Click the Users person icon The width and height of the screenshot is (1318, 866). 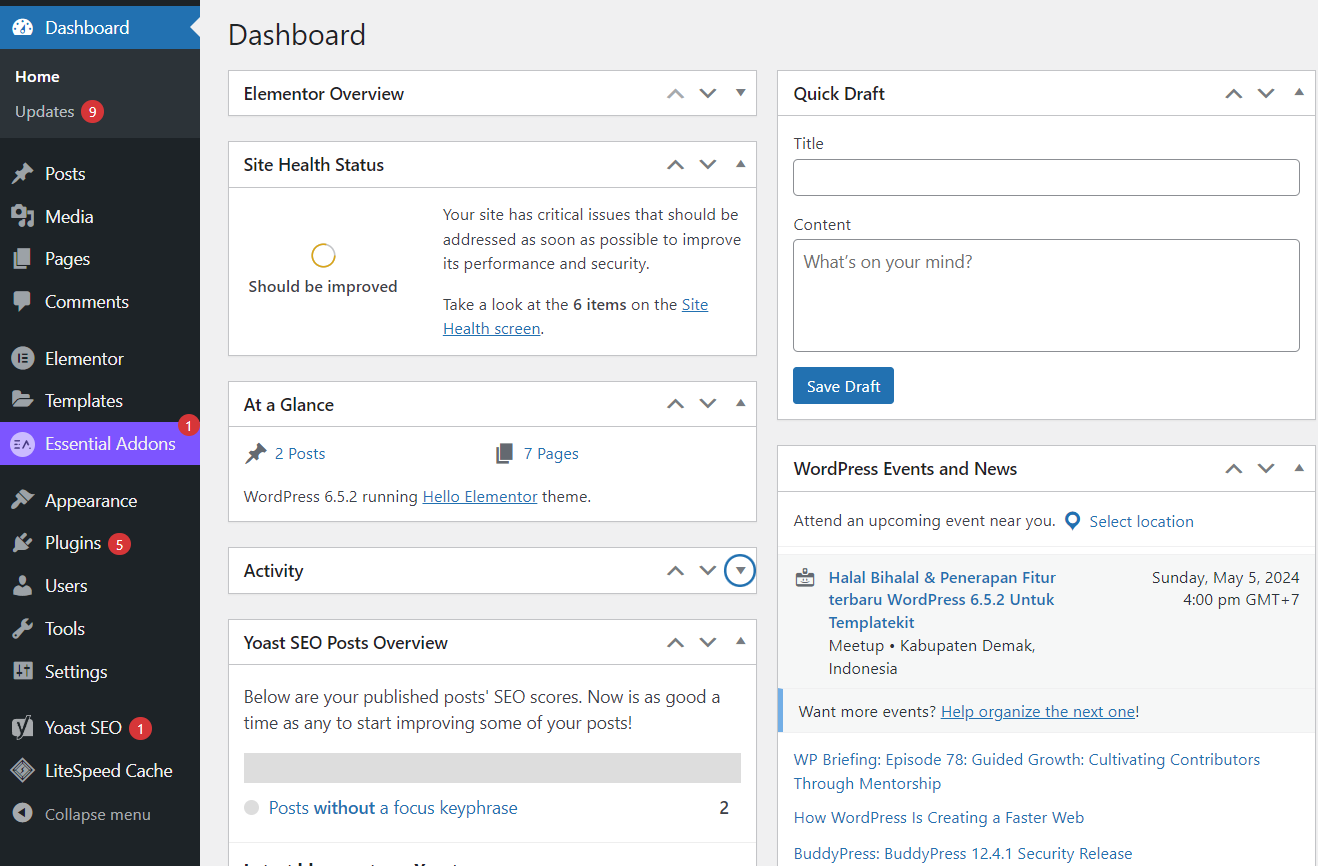(x=22, y=586)
